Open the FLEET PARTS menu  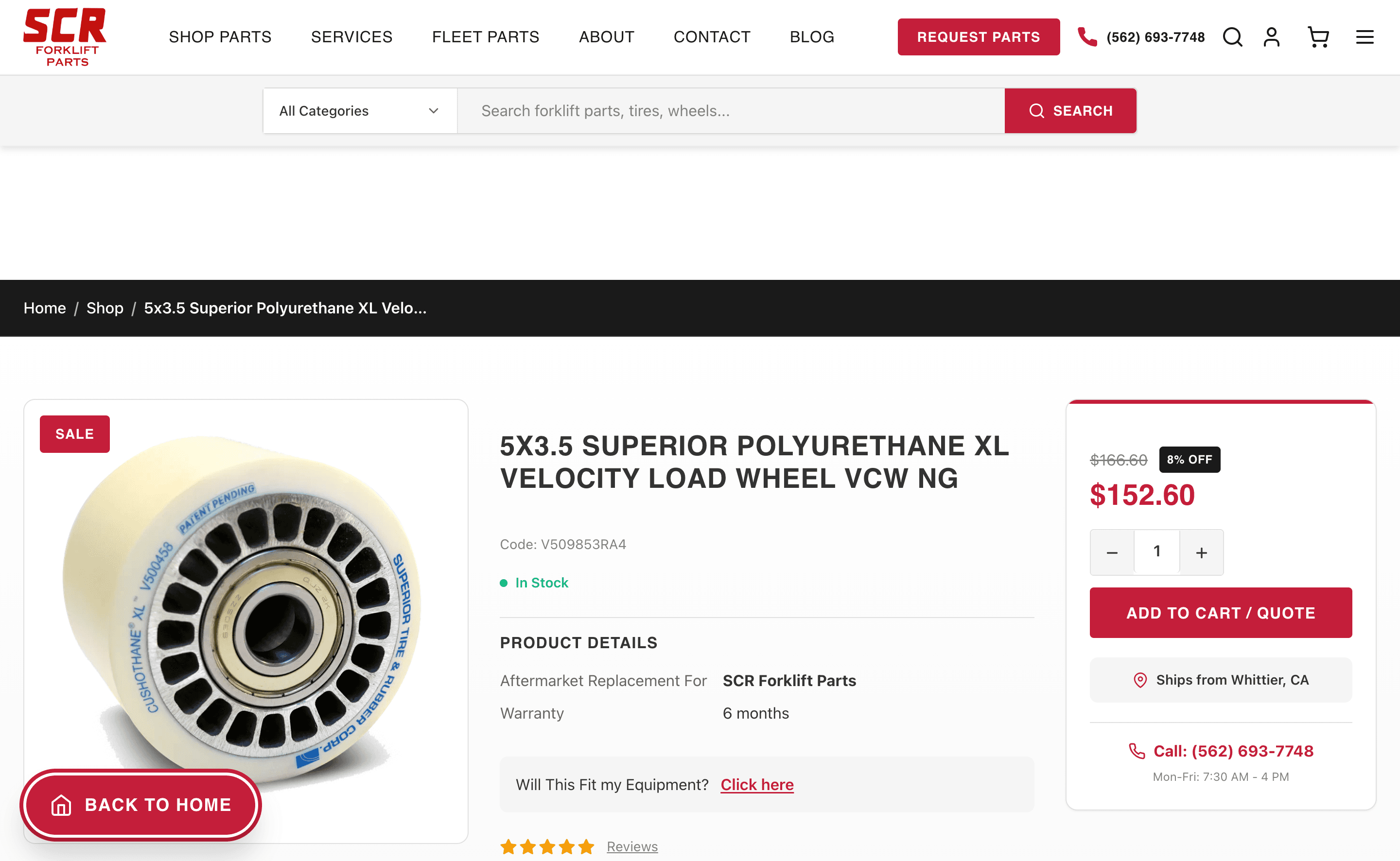point(485,37)
